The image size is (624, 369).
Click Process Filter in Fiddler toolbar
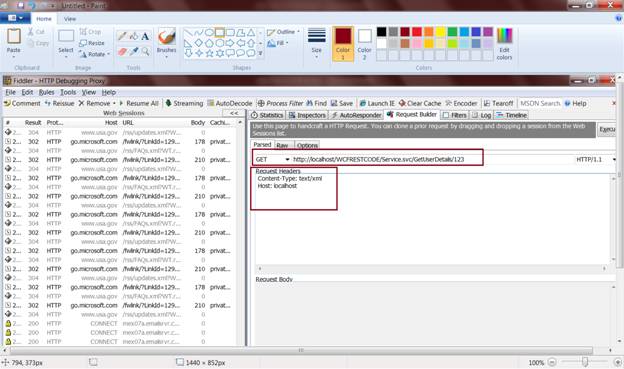point(281,103)
